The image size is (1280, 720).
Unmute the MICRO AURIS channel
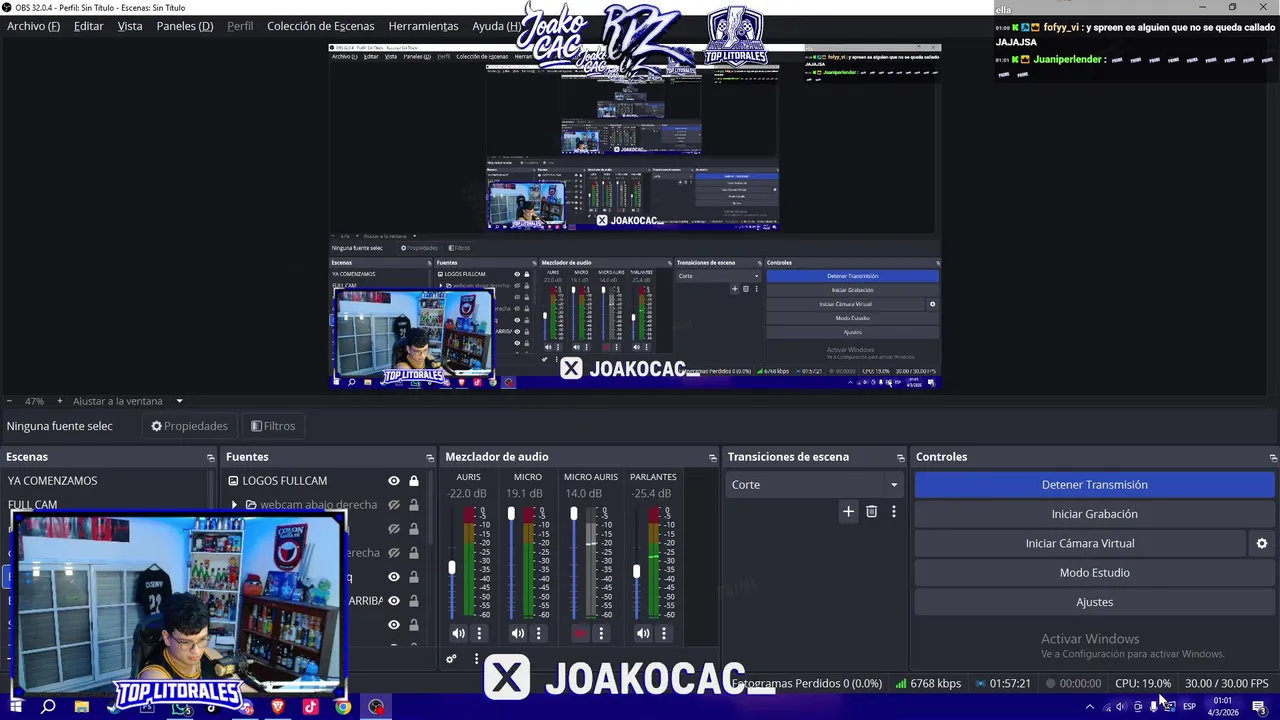(580, 633)
